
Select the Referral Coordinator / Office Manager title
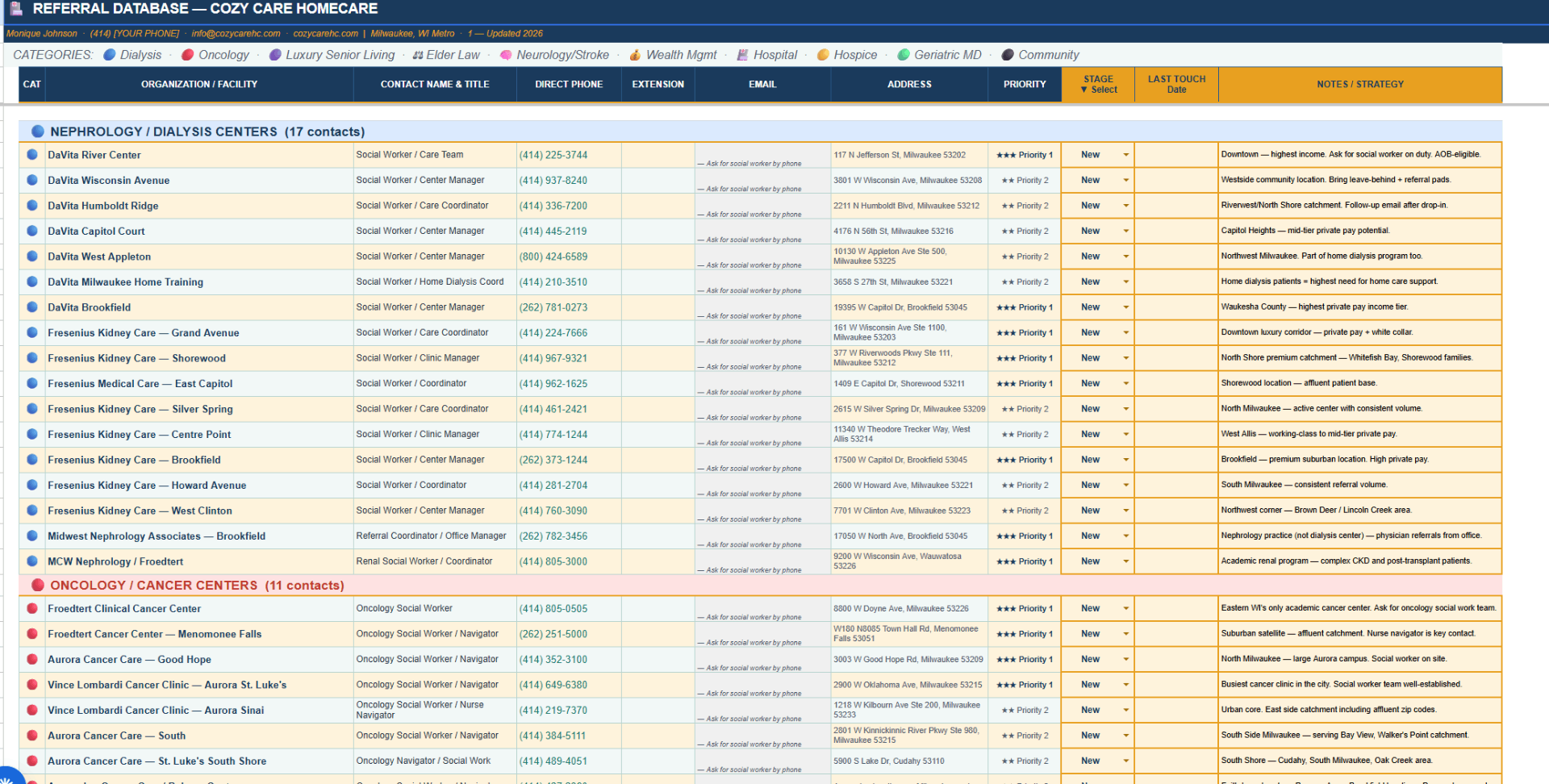point(432,536)
